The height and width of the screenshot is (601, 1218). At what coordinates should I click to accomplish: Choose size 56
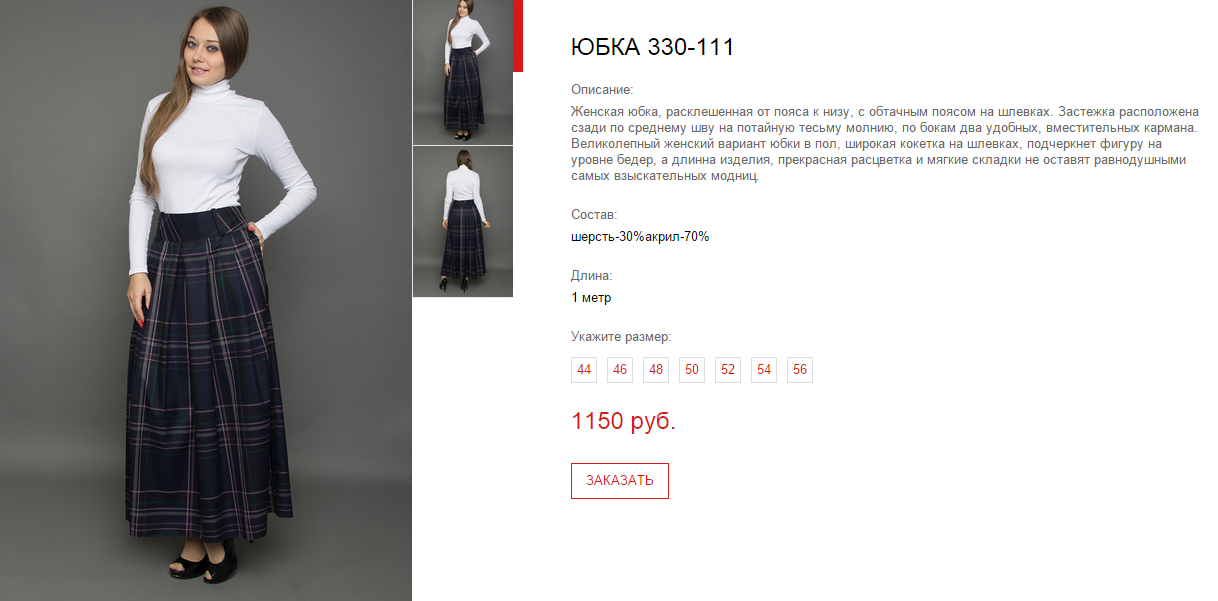(800, 370)
